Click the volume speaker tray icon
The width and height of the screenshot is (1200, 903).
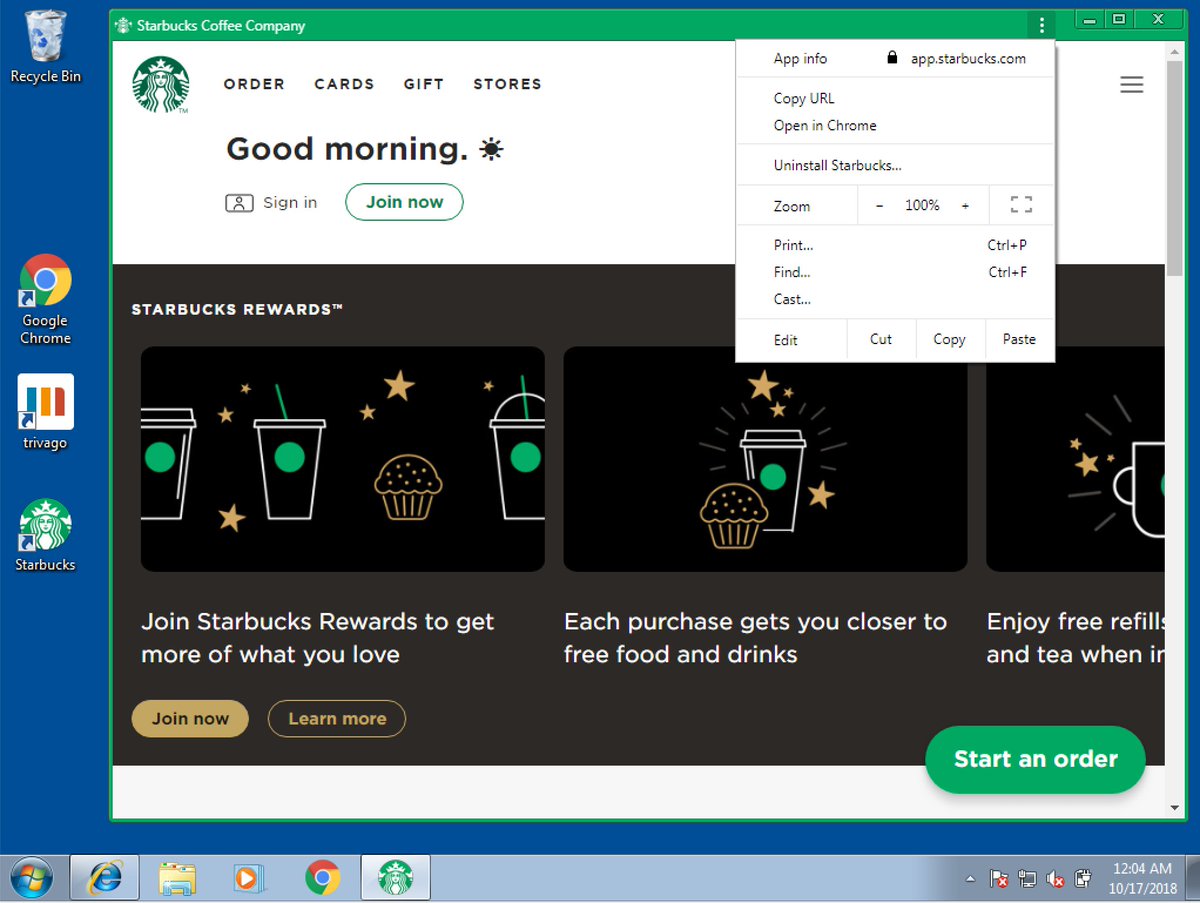(x=1055, y=879)
